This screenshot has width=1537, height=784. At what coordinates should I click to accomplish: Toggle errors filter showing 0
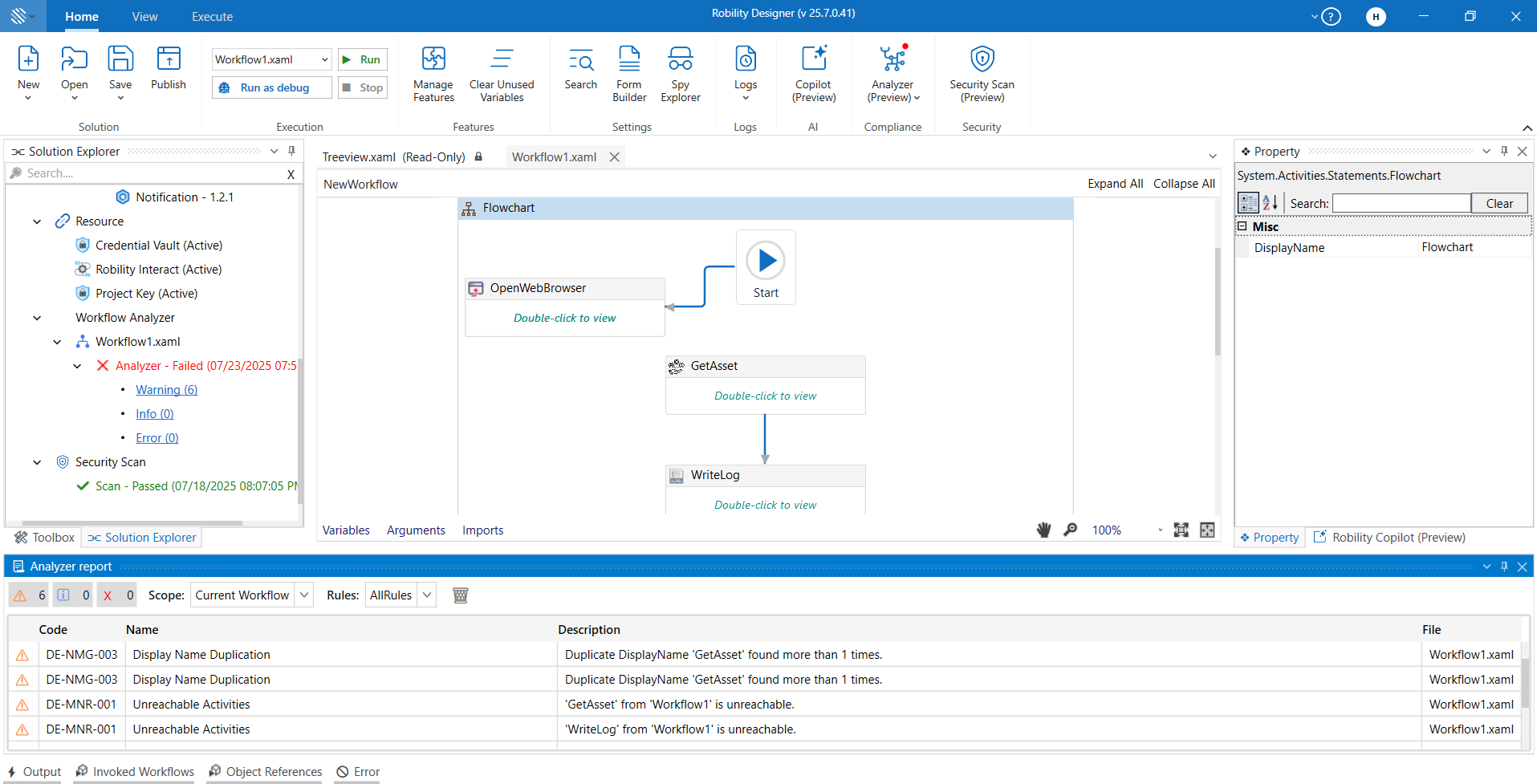pyautogui.click(x=117, y=595)
